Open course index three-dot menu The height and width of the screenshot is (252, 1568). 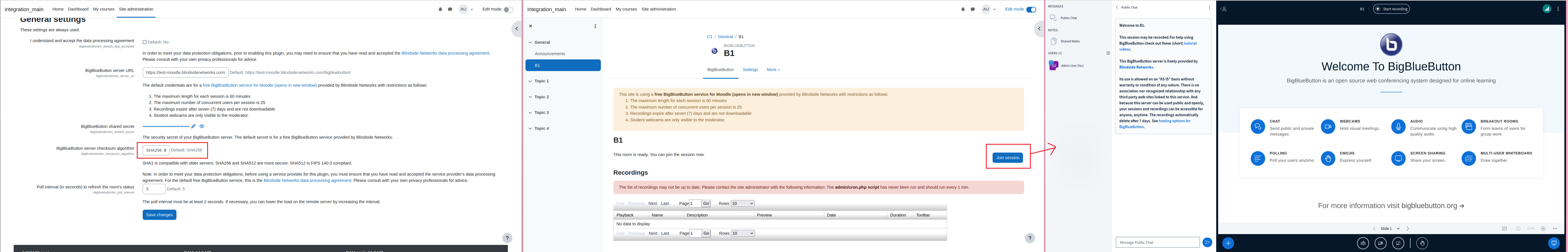click(x=595, y=26)
